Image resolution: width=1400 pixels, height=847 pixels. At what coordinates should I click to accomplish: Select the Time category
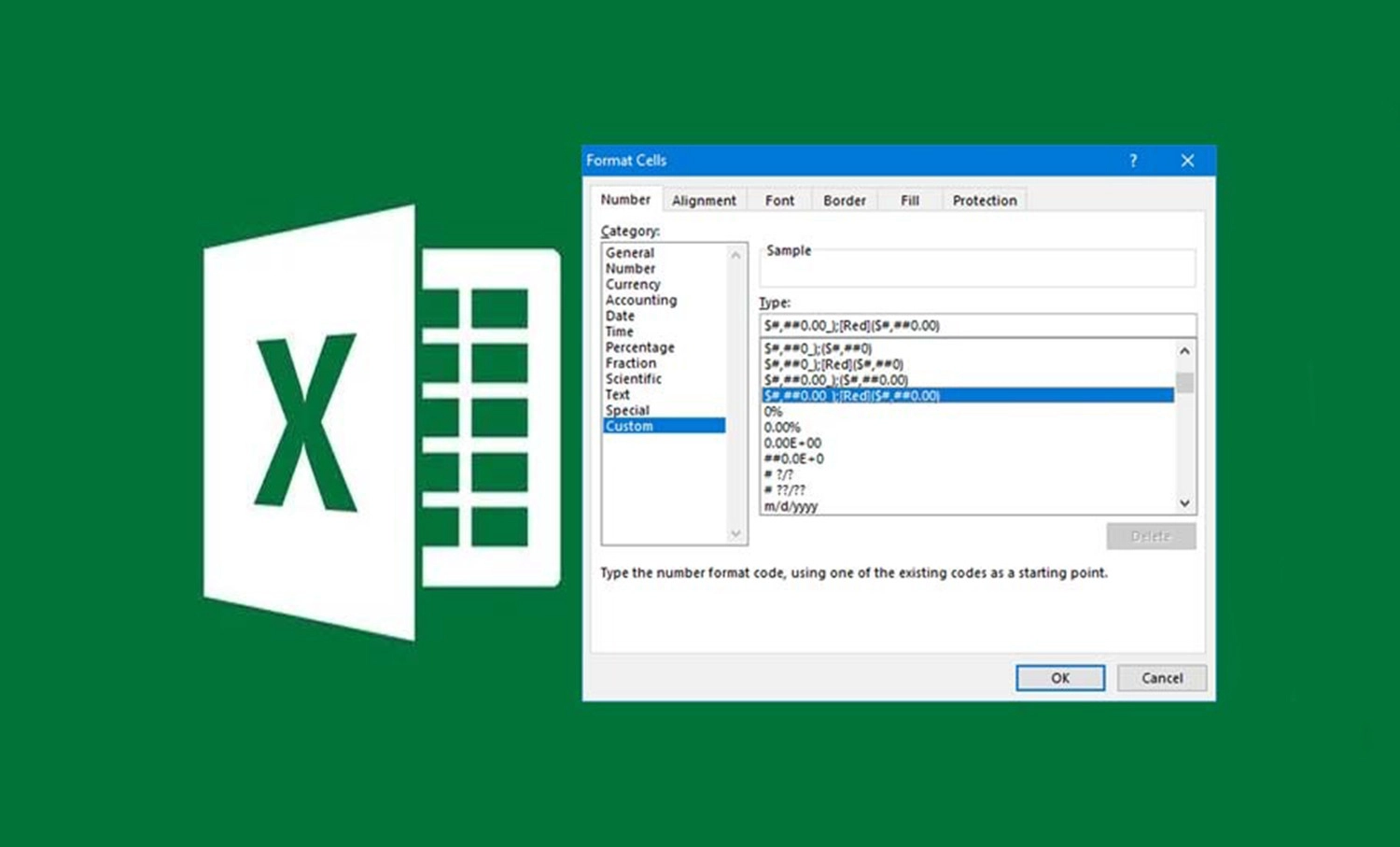[619, 332]
